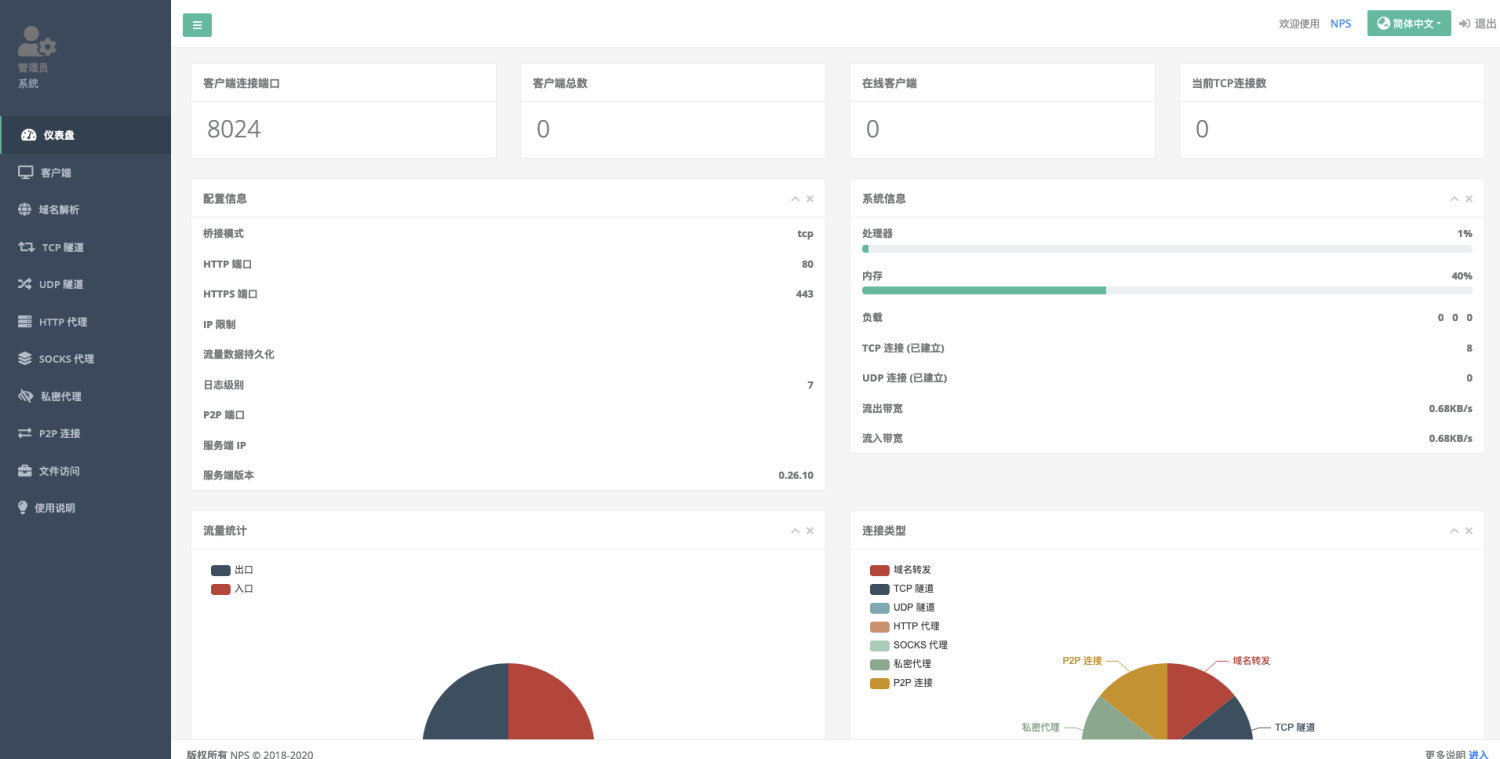
Task: Click the UDP 隧道 shuffle icon
Action: [x=25, y=284]
